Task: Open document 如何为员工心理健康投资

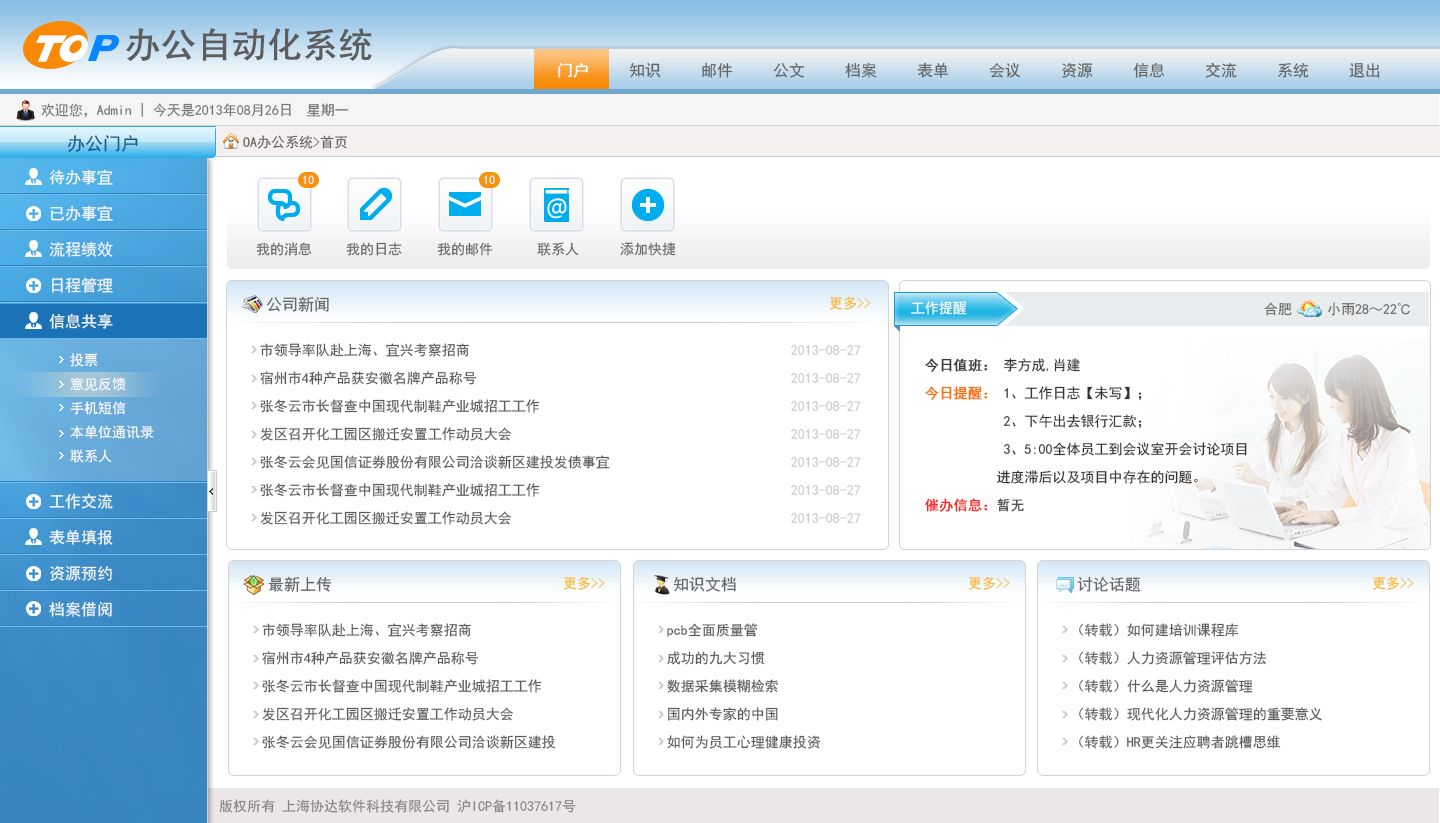Action: point(744,742)
